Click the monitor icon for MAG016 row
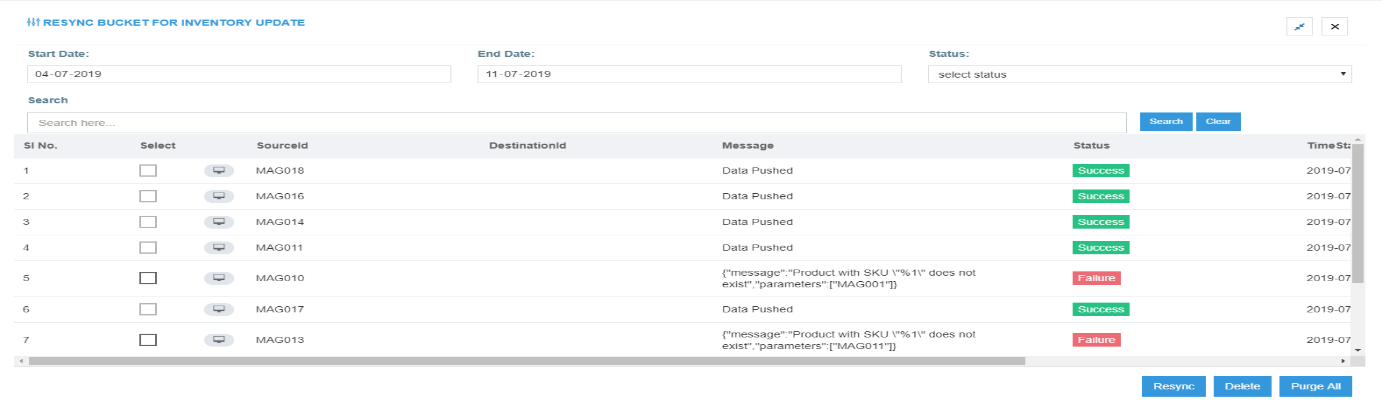 218,196
